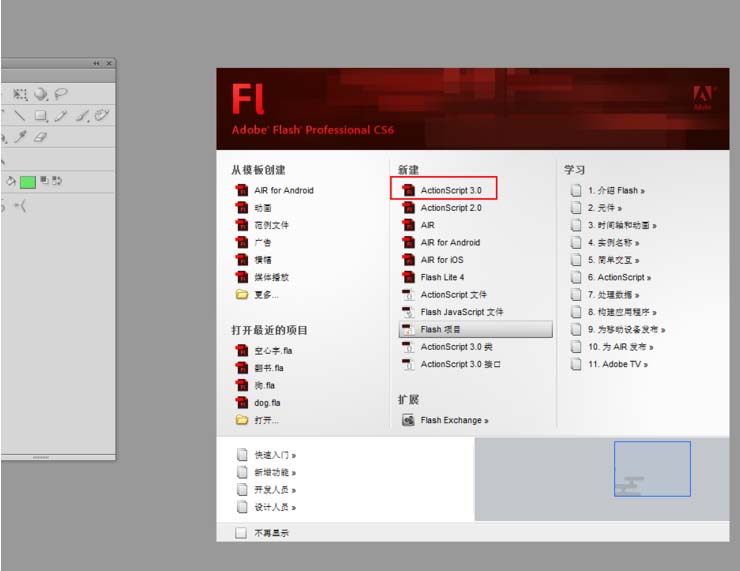This screenshot has width=740, height=571.
Task: Open lesson 8. 构建应用程序
Action: [614, 312]
